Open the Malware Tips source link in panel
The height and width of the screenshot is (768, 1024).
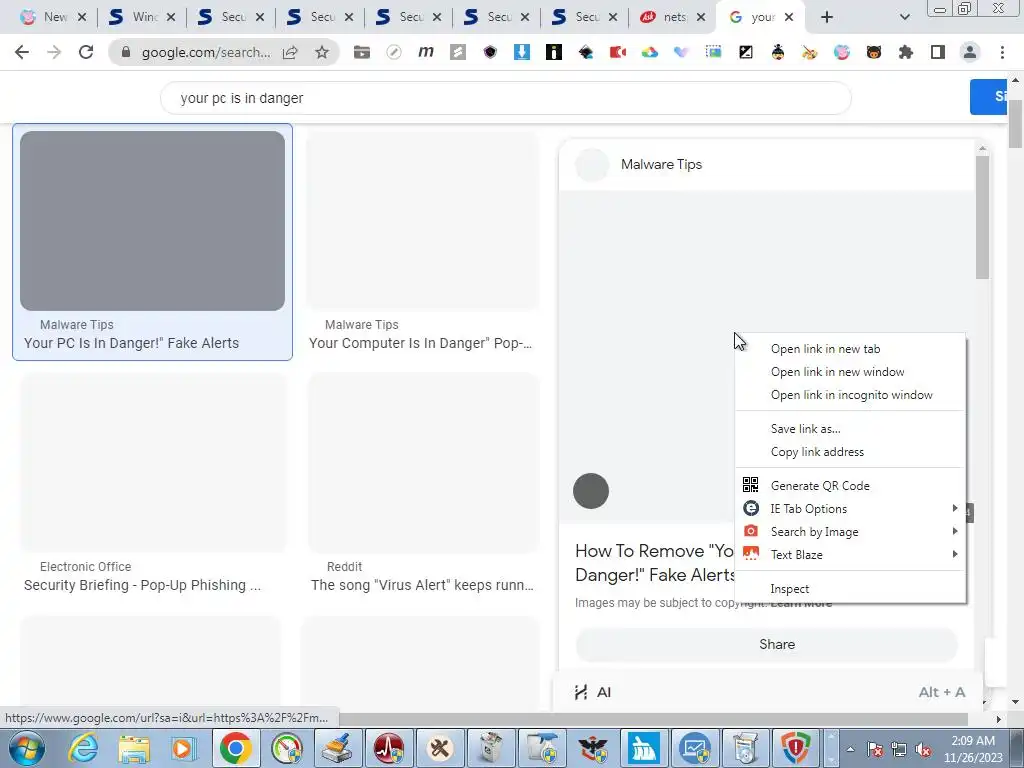coord(661,165)
